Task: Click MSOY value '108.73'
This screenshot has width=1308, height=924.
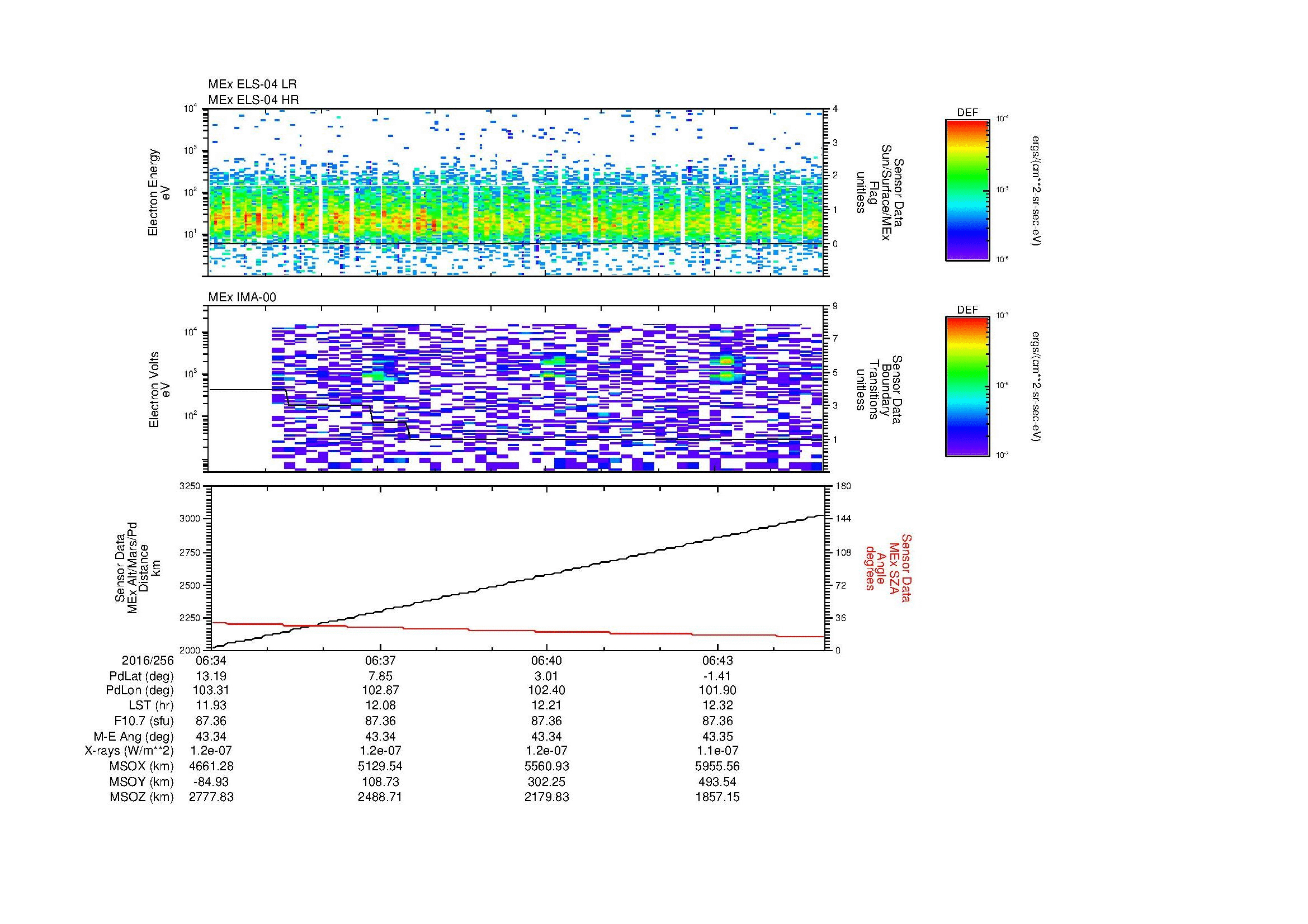Action: pyautogui.click(x=380, y=781)
